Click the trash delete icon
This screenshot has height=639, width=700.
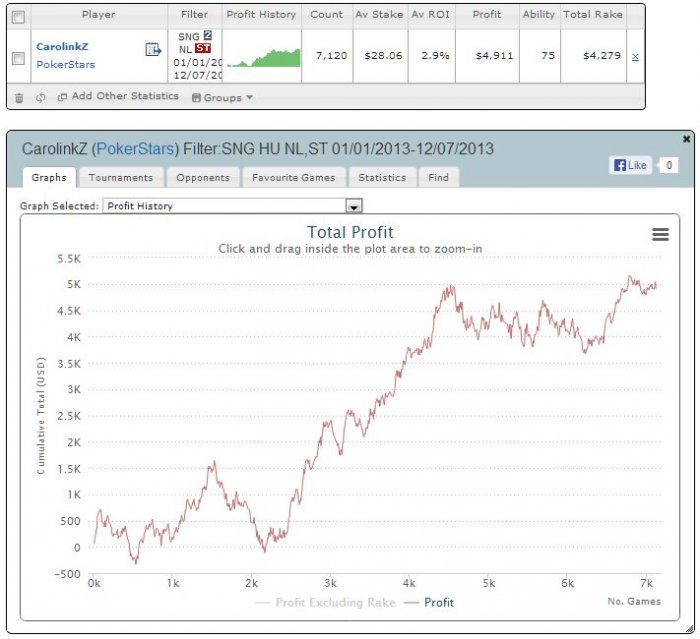point(19,98)
